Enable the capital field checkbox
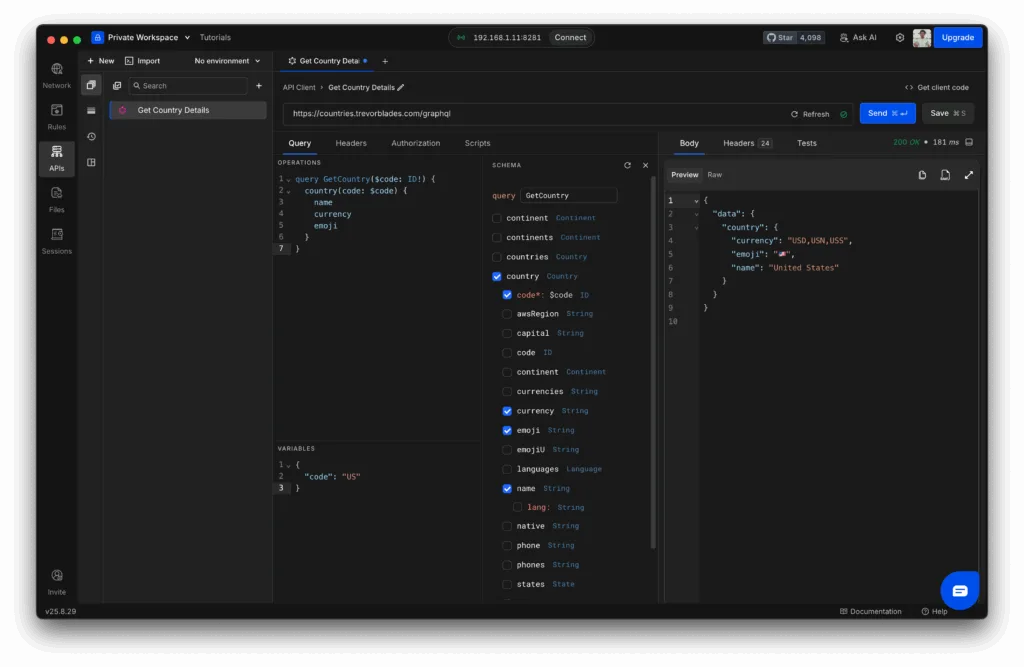Screen dimensions: 1024x667 507,333
